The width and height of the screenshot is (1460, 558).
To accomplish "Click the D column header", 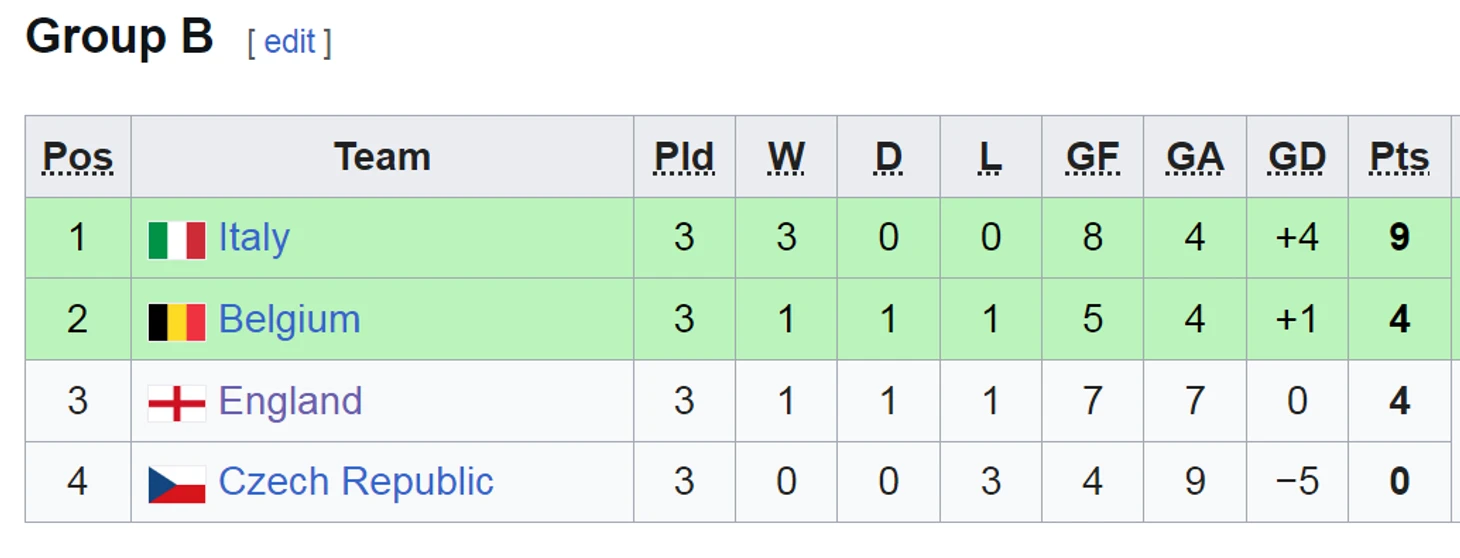I will [x=888, y=157].
